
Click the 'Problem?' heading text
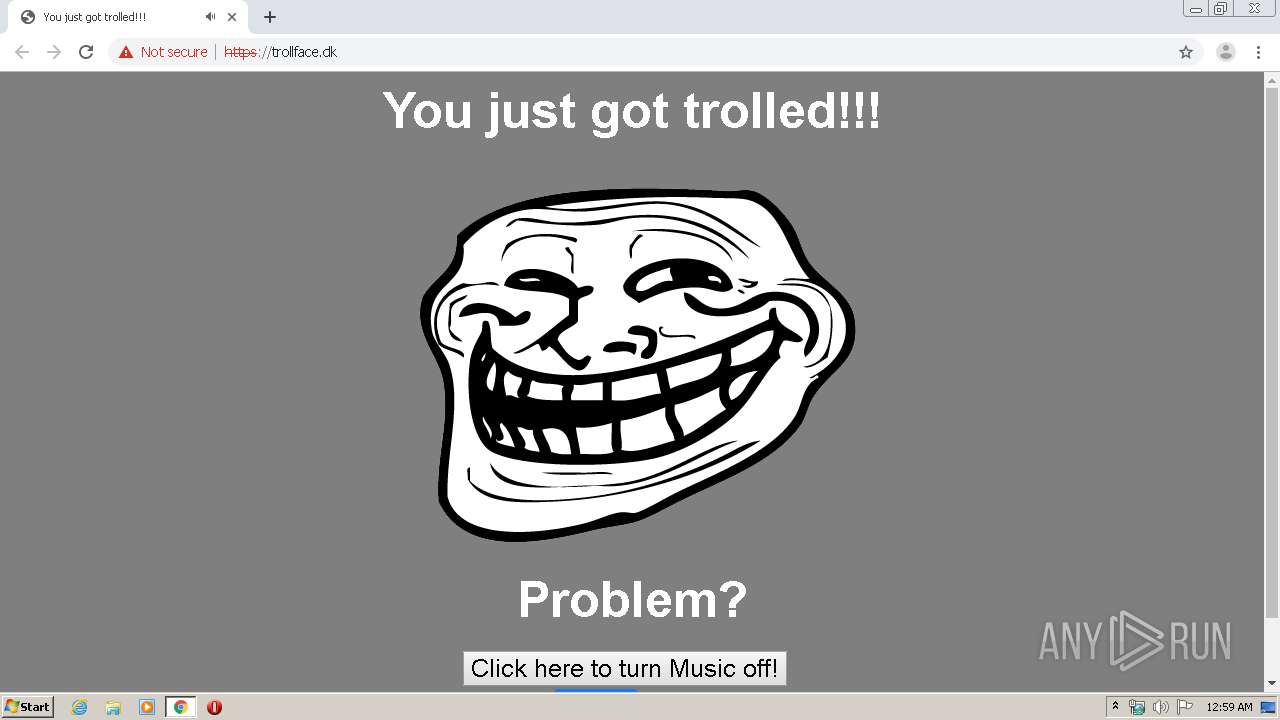(633, 599)
